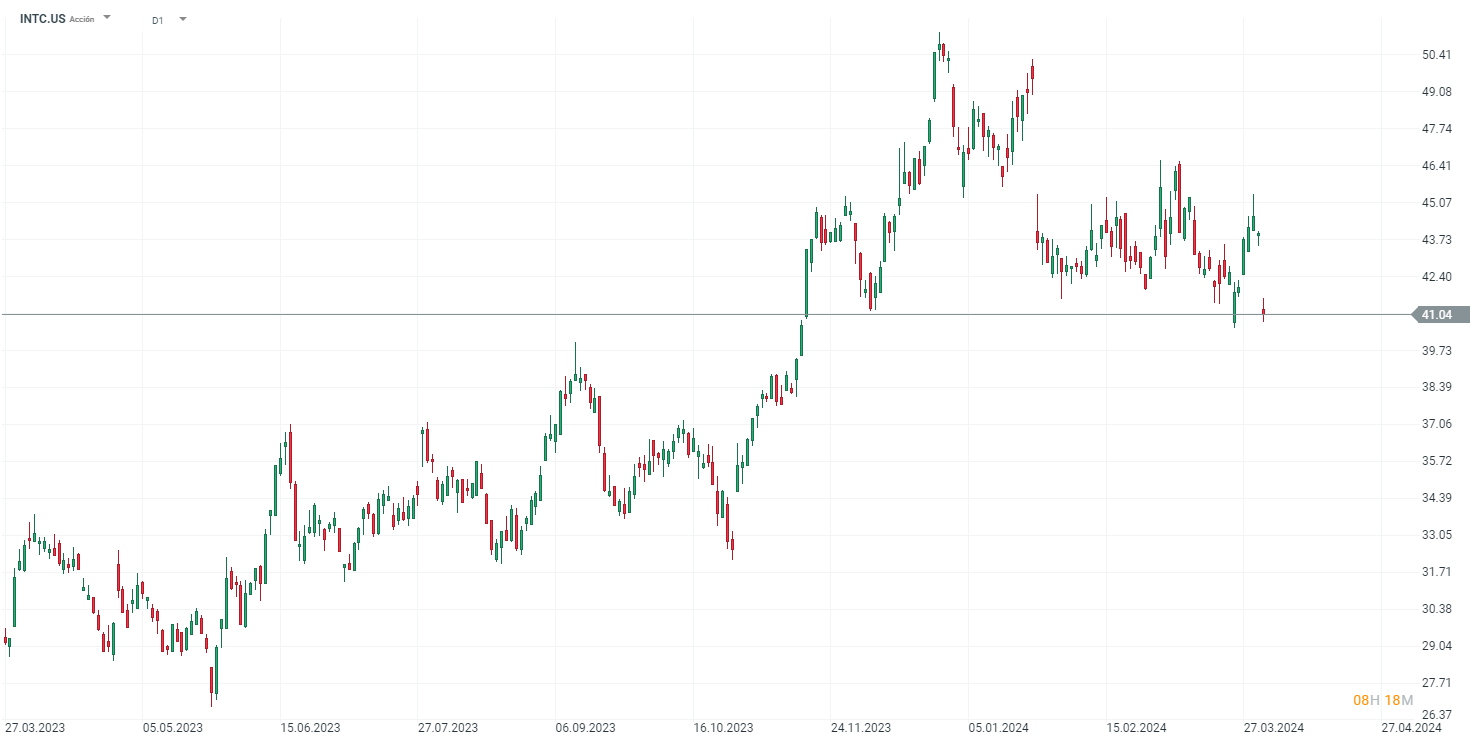
Task: Click the 16.10.2023 date axis label
Action: coord(724,728)
